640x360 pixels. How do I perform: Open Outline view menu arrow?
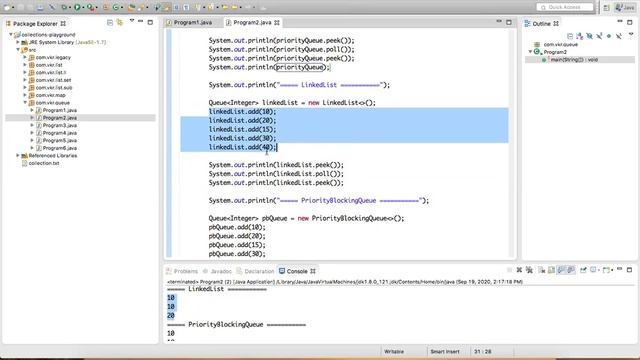(631, 34)
